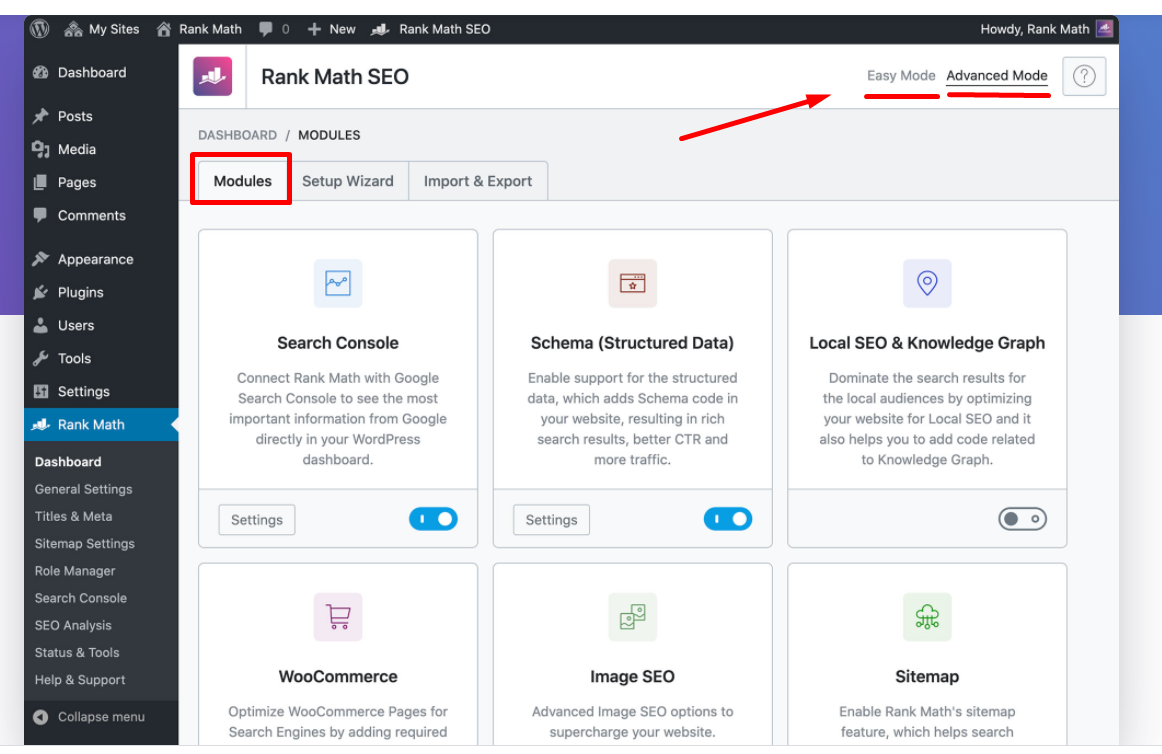Click Rank Math sidebar menu
Image resolution: width=1162 pixels, height=754 pixels.
pos(102,425)
